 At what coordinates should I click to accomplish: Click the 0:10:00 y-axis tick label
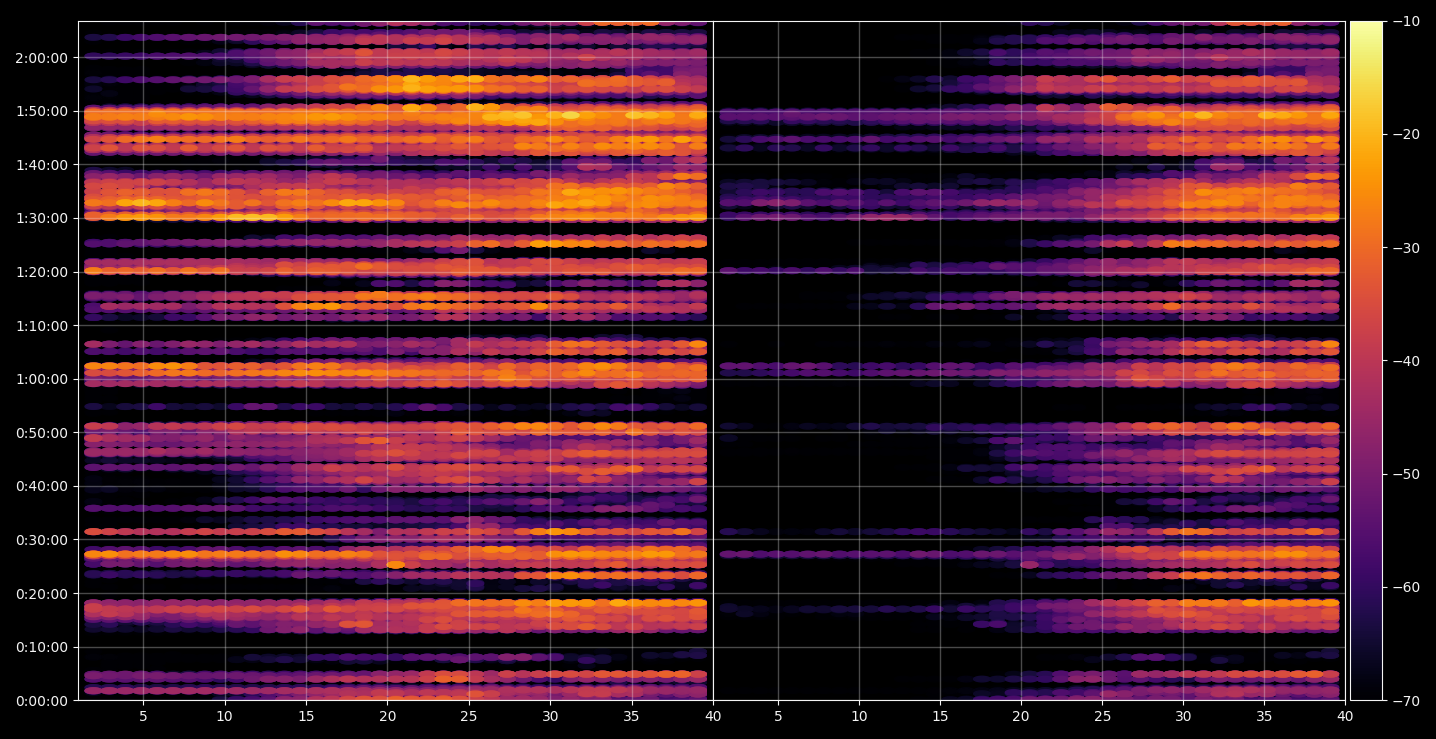tap(41, 647)
